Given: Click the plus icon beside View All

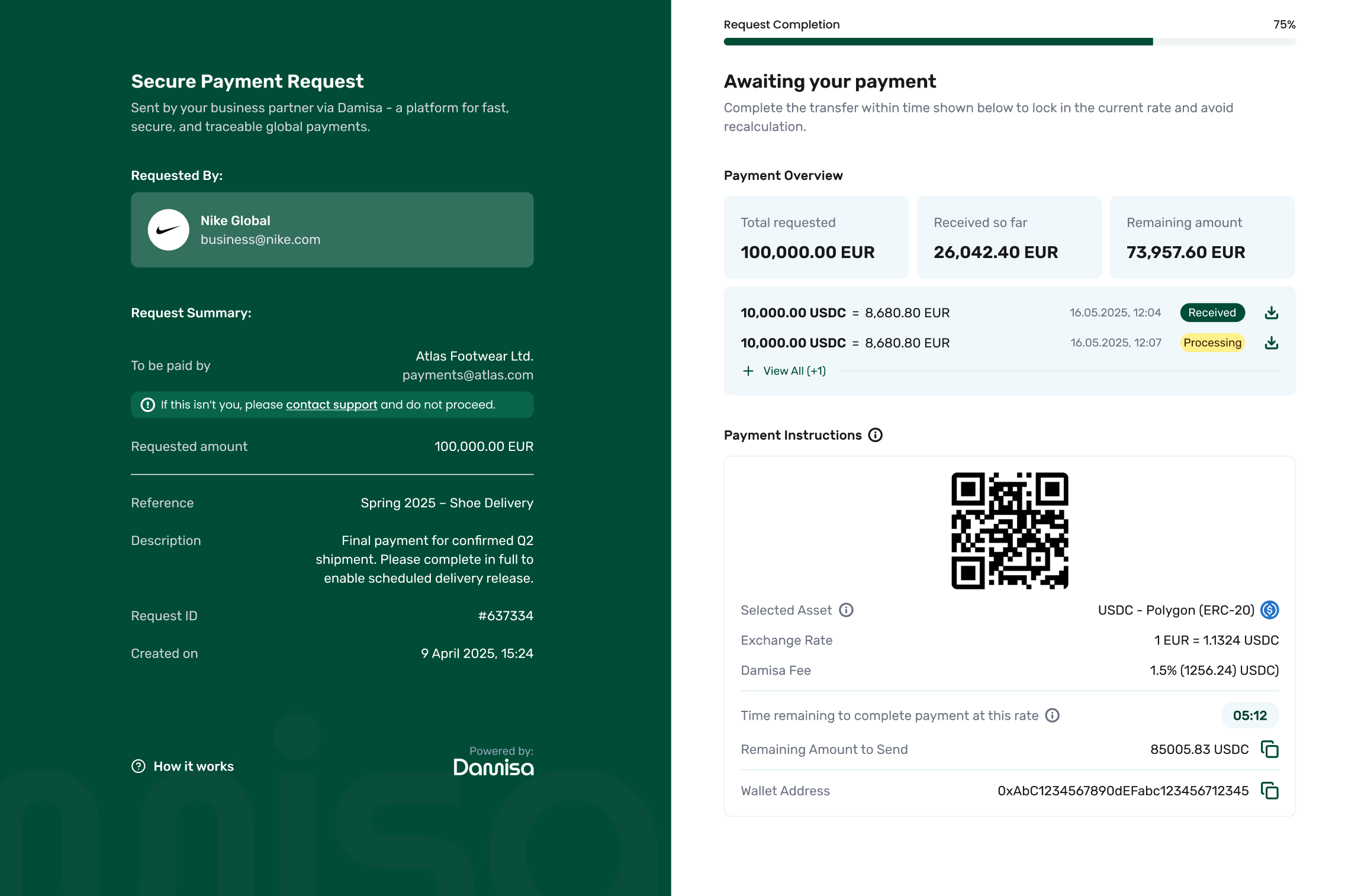Looking at the screenshot, I should 748,371.
